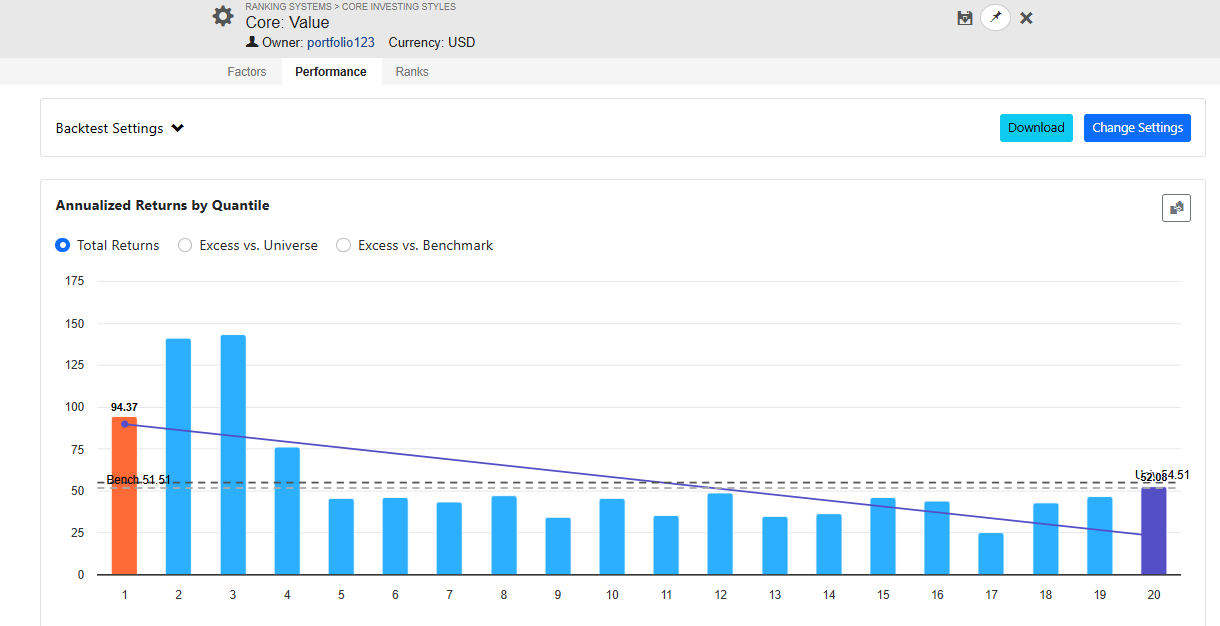Pin this ranking system with the pushpin
The width and height of the screenshot is (1220, 626).
click(x=995, y=18)
